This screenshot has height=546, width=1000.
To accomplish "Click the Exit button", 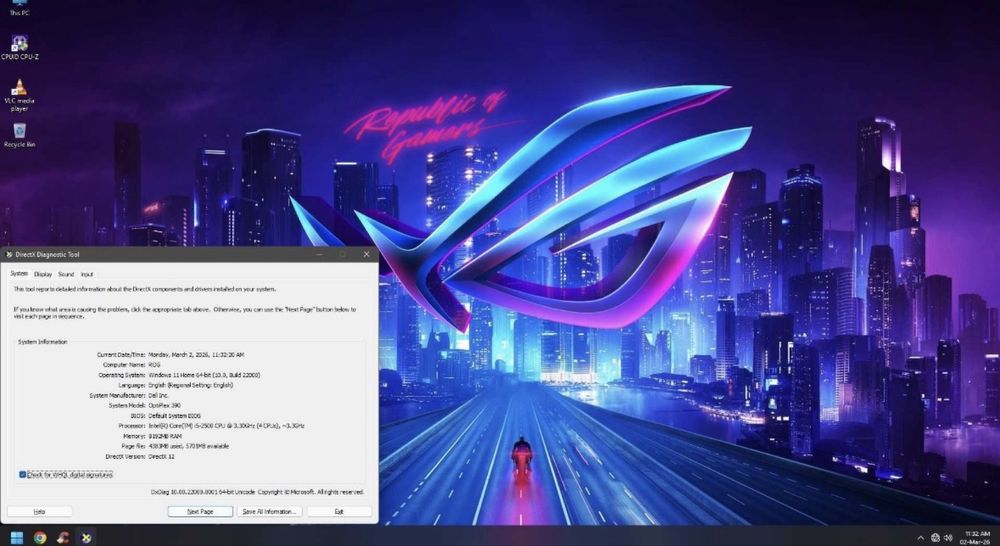I will (x=339, y=512).
